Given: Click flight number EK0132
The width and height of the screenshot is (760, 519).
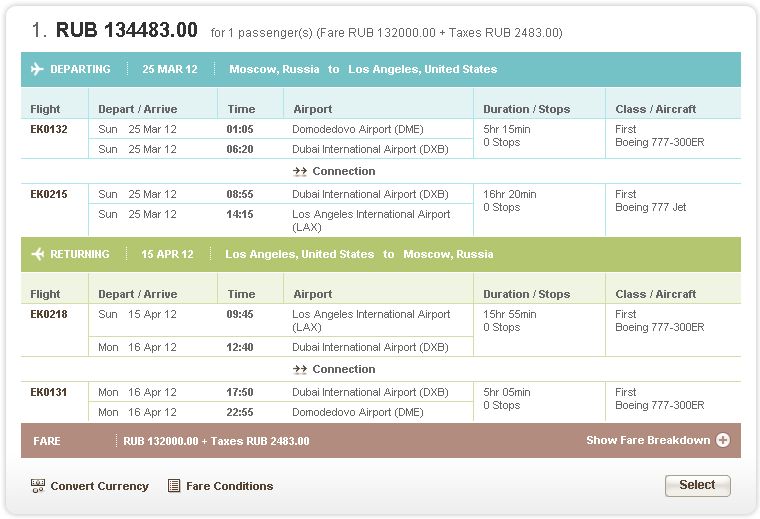Looking at the screenshot, I should click(x=49, y=129).
